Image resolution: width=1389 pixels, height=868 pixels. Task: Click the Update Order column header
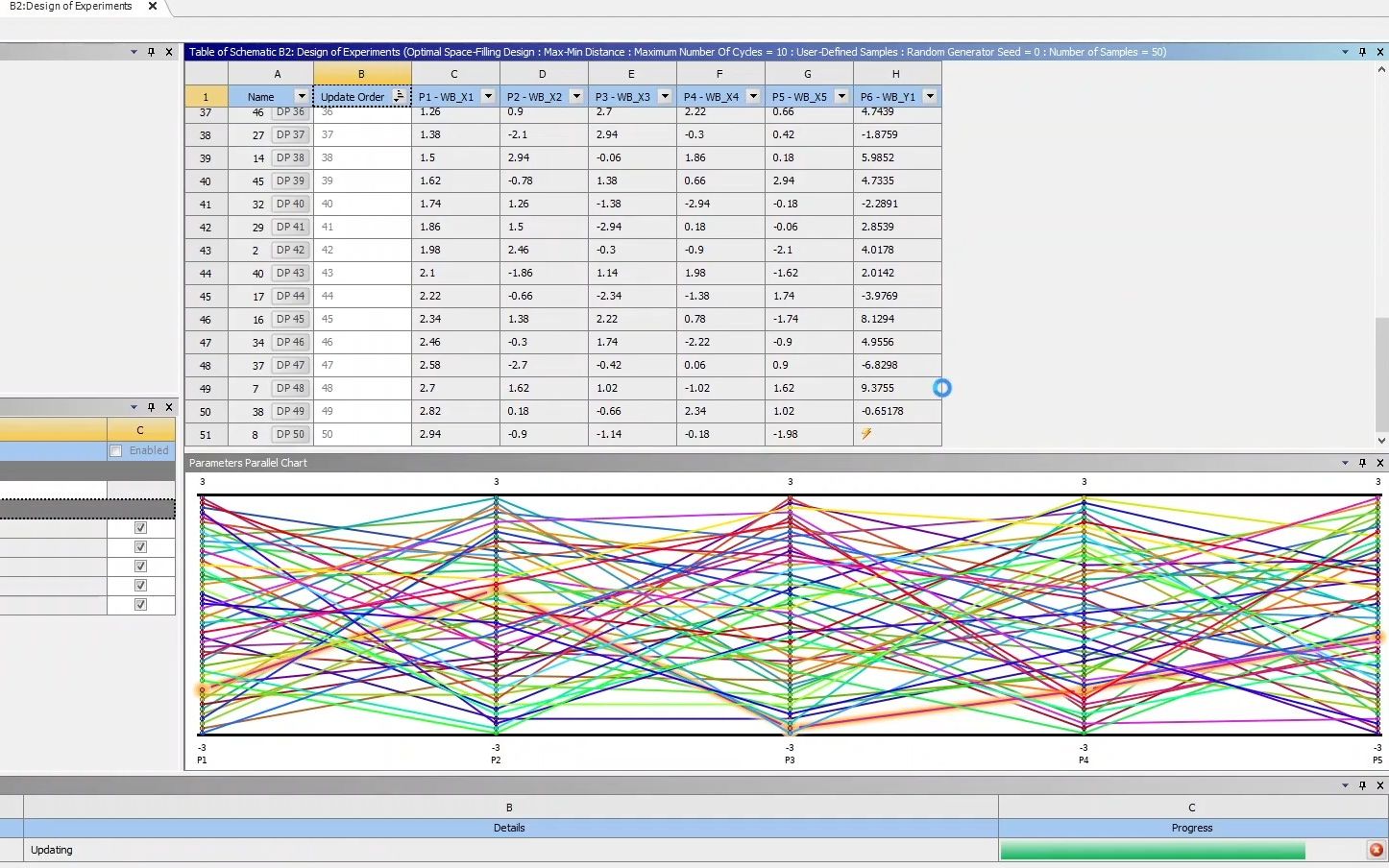(x=353, y=96)
